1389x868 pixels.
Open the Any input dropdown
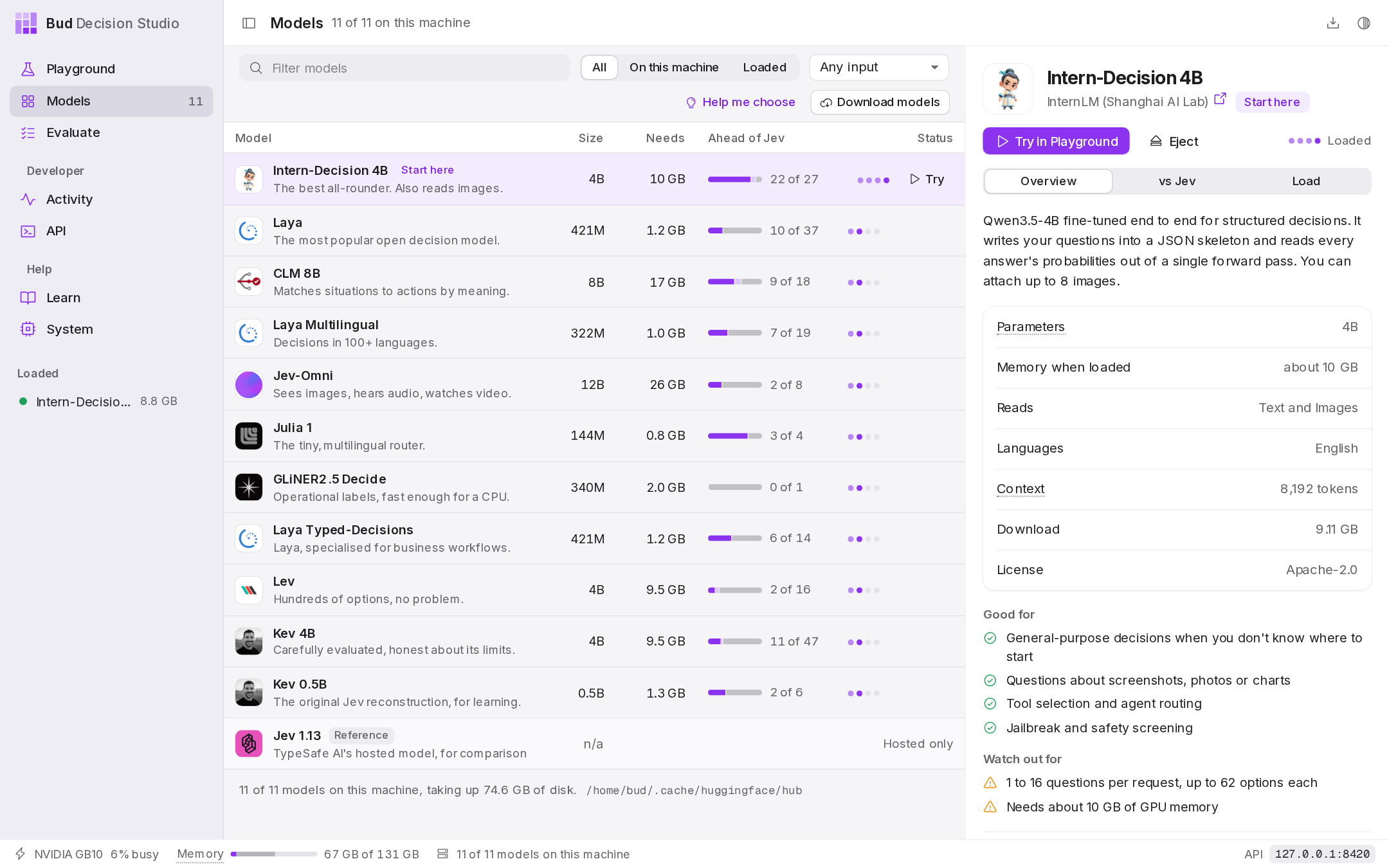pos(879,68)
